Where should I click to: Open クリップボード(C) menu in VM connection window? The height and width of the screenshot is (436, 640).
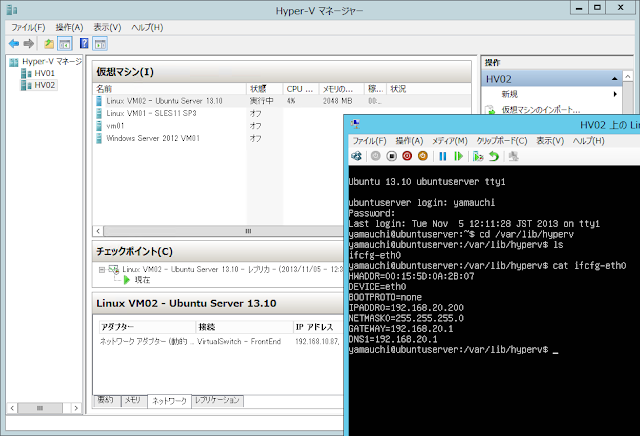coord(502,141)
